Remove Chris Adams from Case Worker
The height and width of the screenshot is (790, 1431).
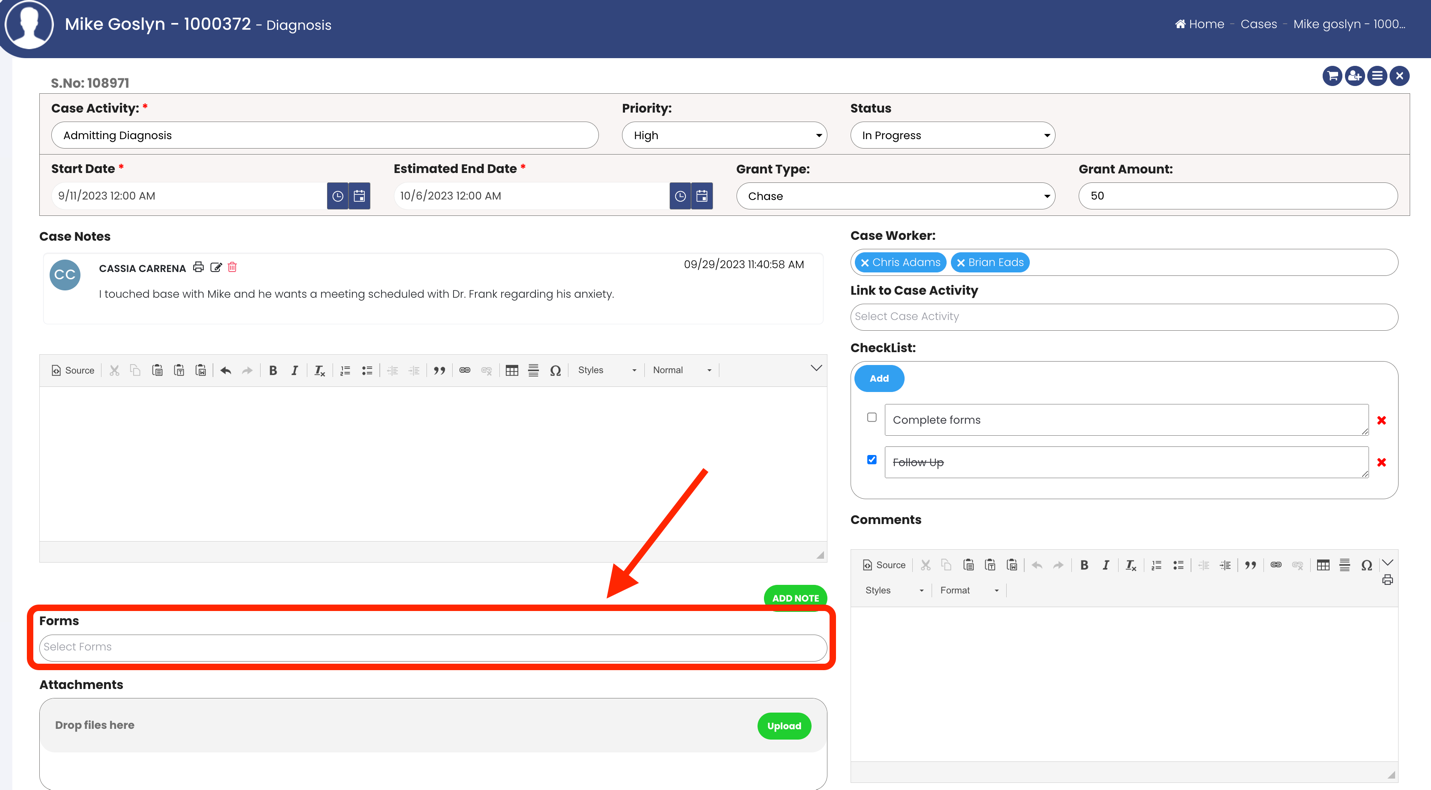coord(865,263)
